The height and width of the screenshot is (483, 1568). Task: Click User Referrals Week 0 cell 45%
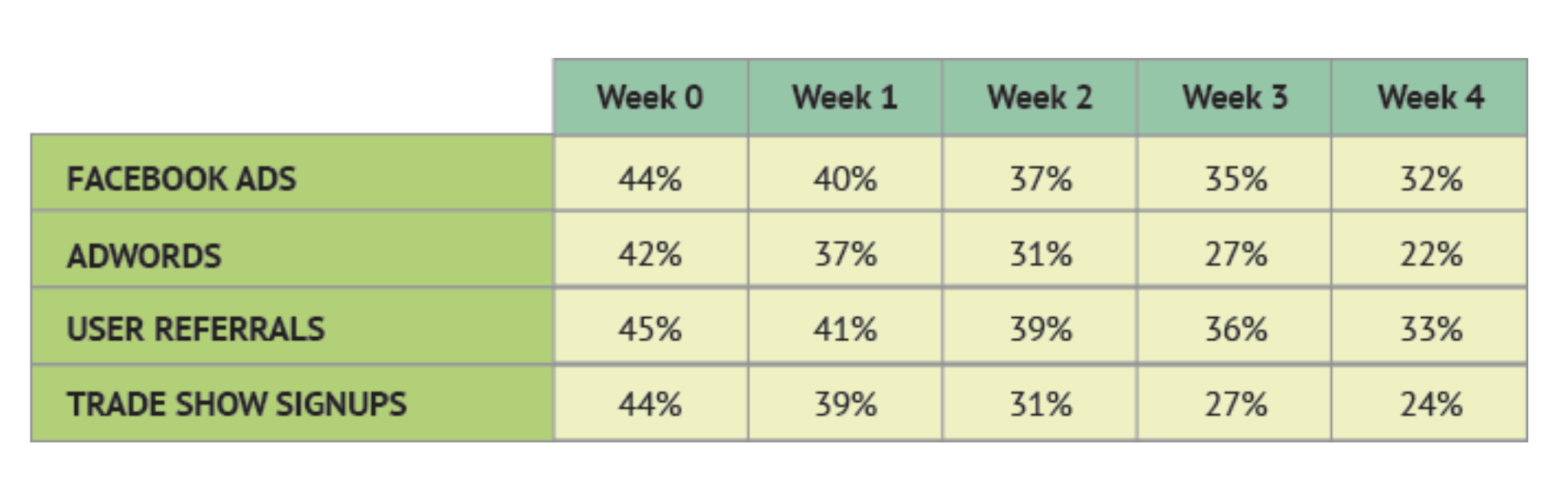(650, 329)
